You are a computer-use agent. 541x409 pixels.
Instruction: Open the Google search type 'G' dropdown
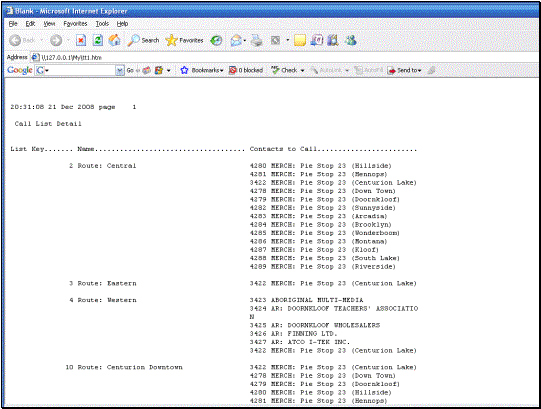(42, 70)
